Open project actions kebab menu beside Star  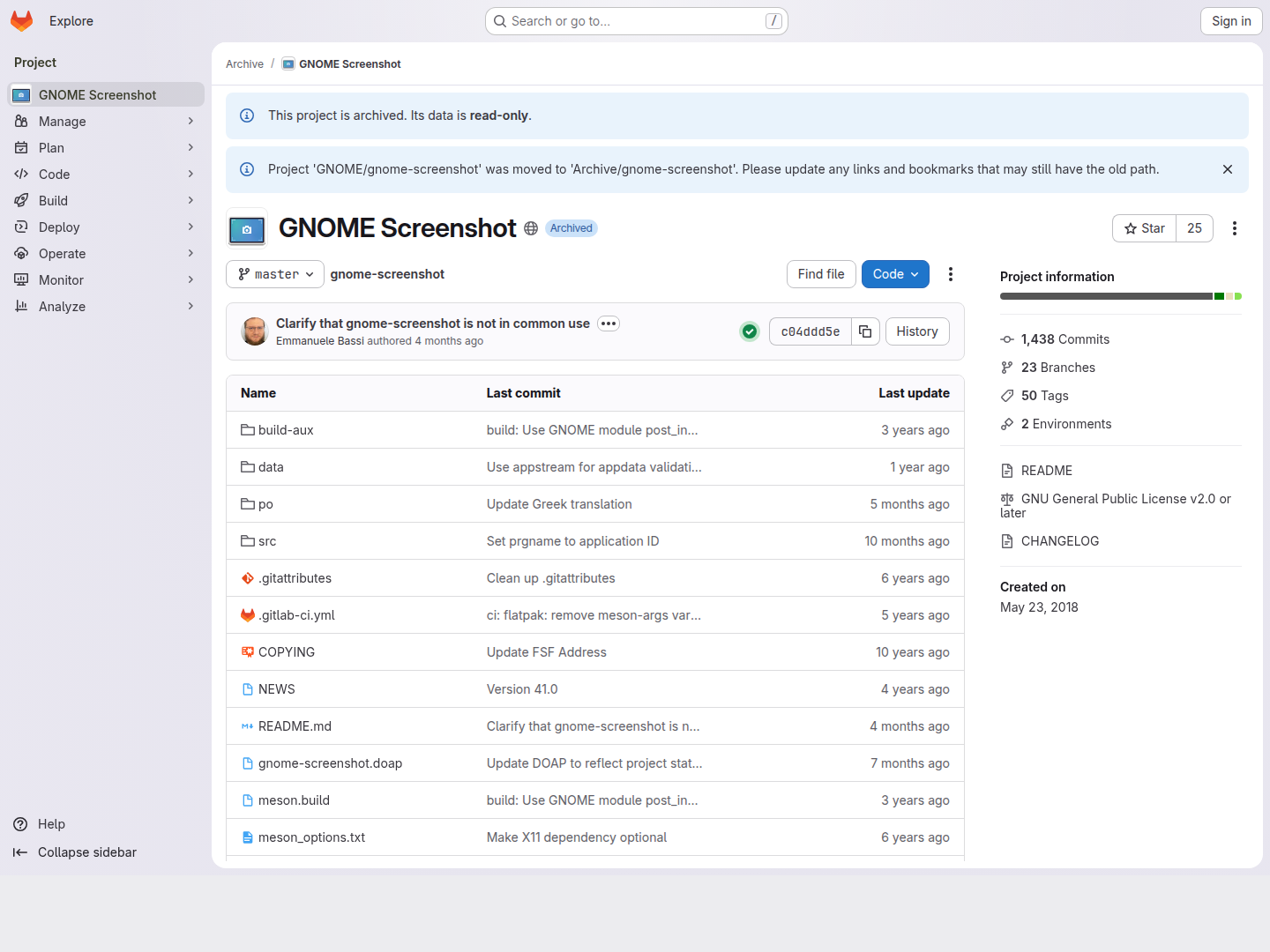point(1235,228)
